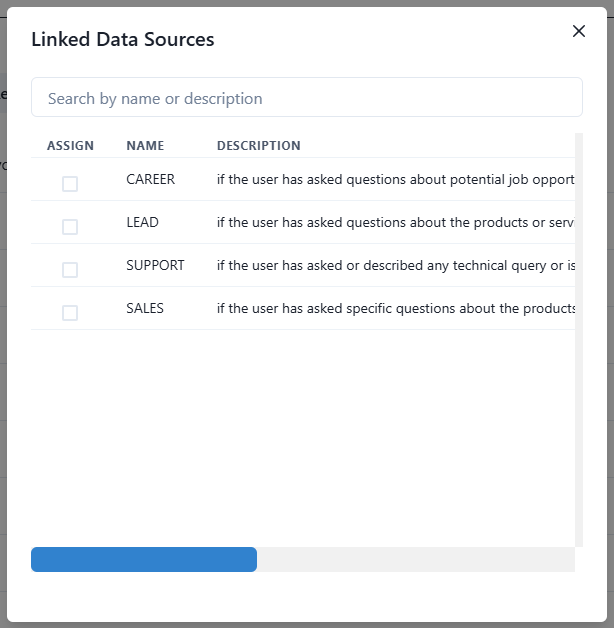
Task: Select the SALES name cell
Action: (x=145, y=309)
